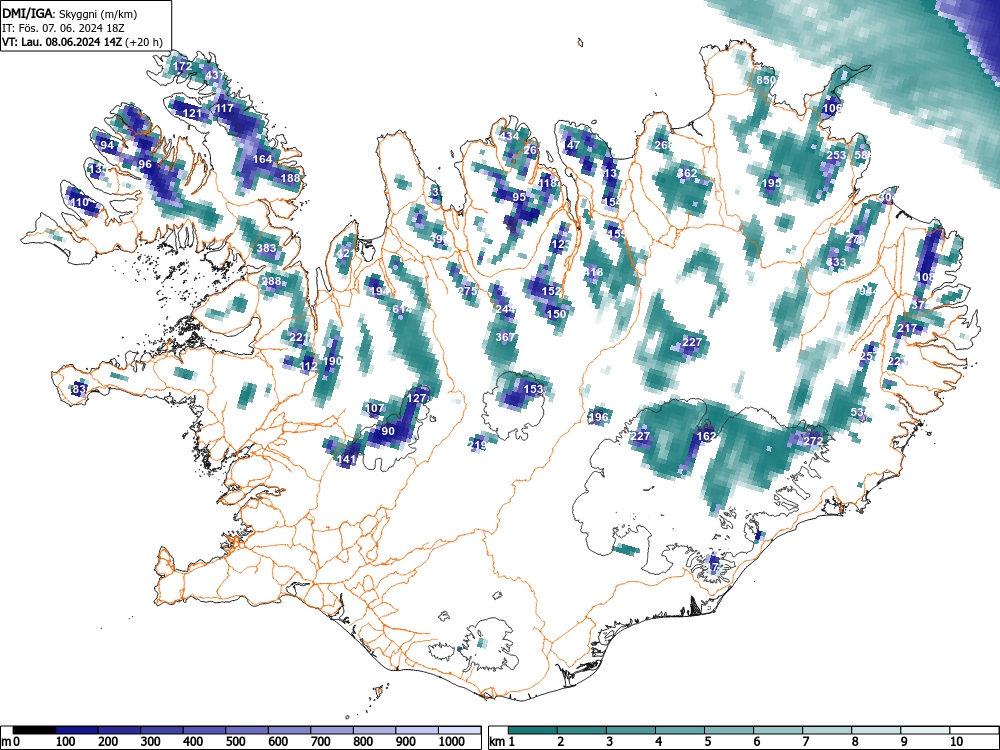This screenshot has width=1000, height=750.
Task: Click the visibility value '268' on the map
Action: 663,145
